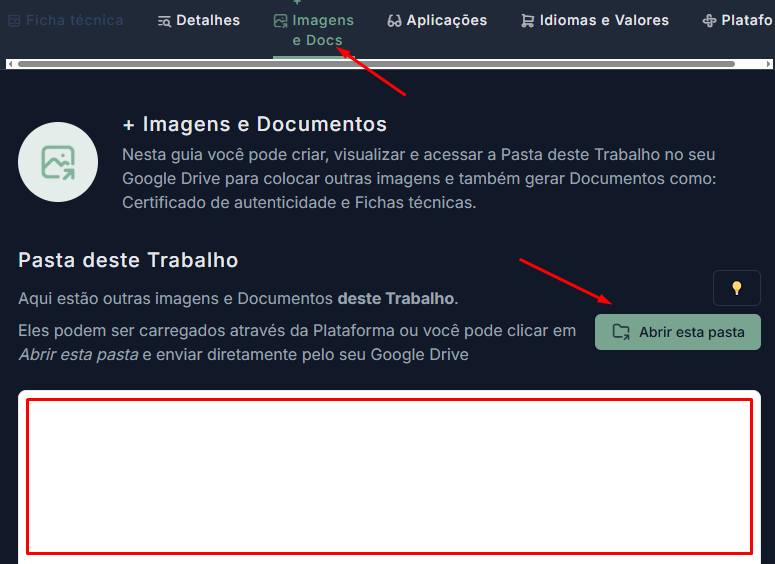
Task: Go to the Idiomas e Valores tab
Action: [x=595, y=20]
